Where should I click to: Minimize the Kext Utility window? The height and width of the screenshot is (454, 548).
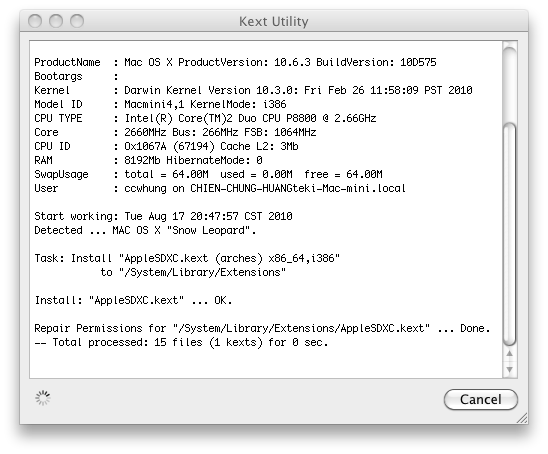(x=56, y=21)
